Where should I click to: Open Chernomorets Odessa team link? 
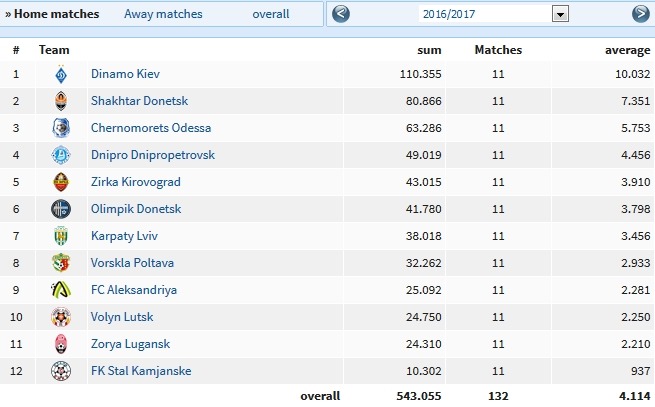(x=151, y=128)
